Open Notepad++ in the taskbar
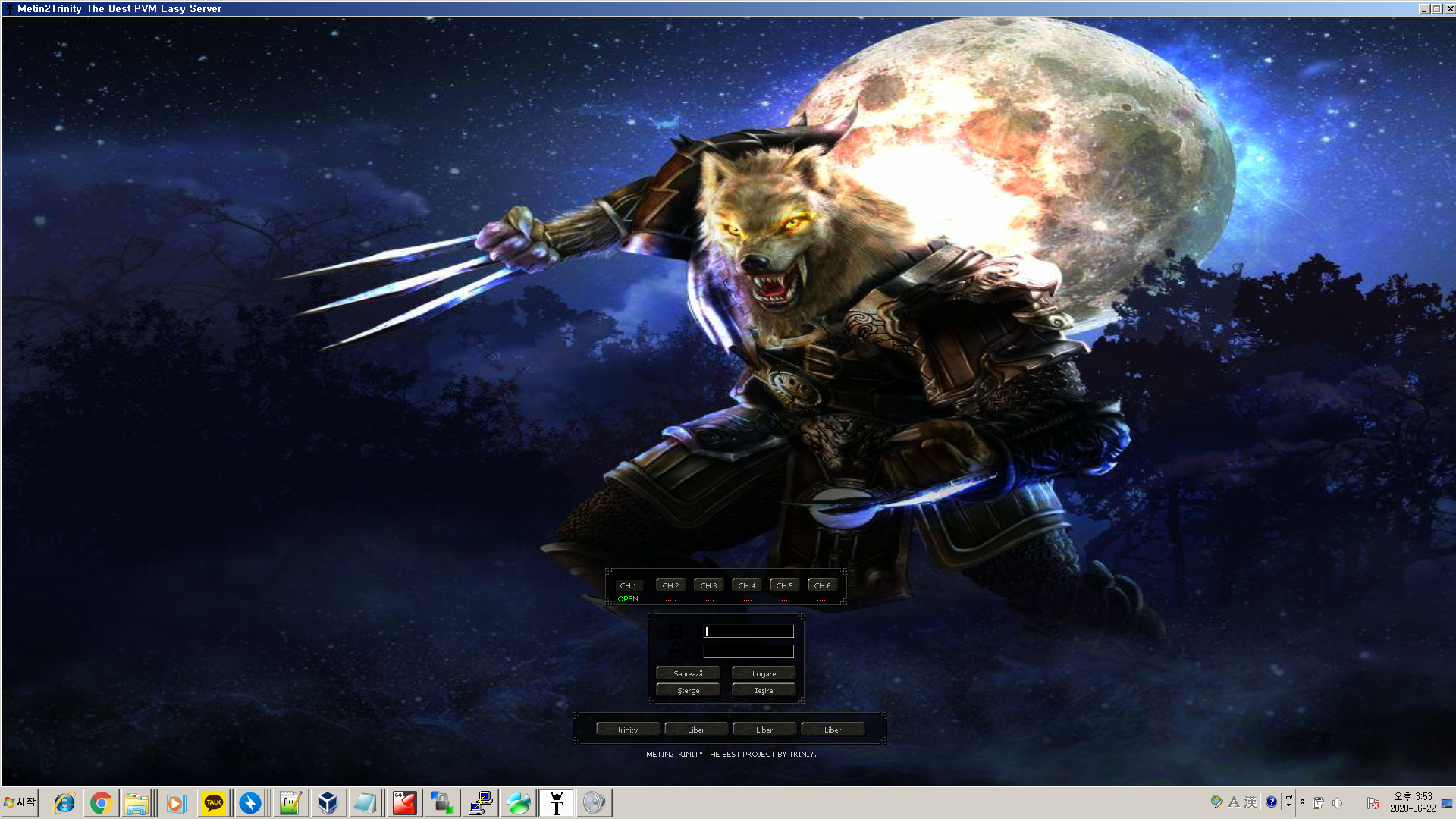Viewport: 1456px width, 819px height. click(290, 803)
